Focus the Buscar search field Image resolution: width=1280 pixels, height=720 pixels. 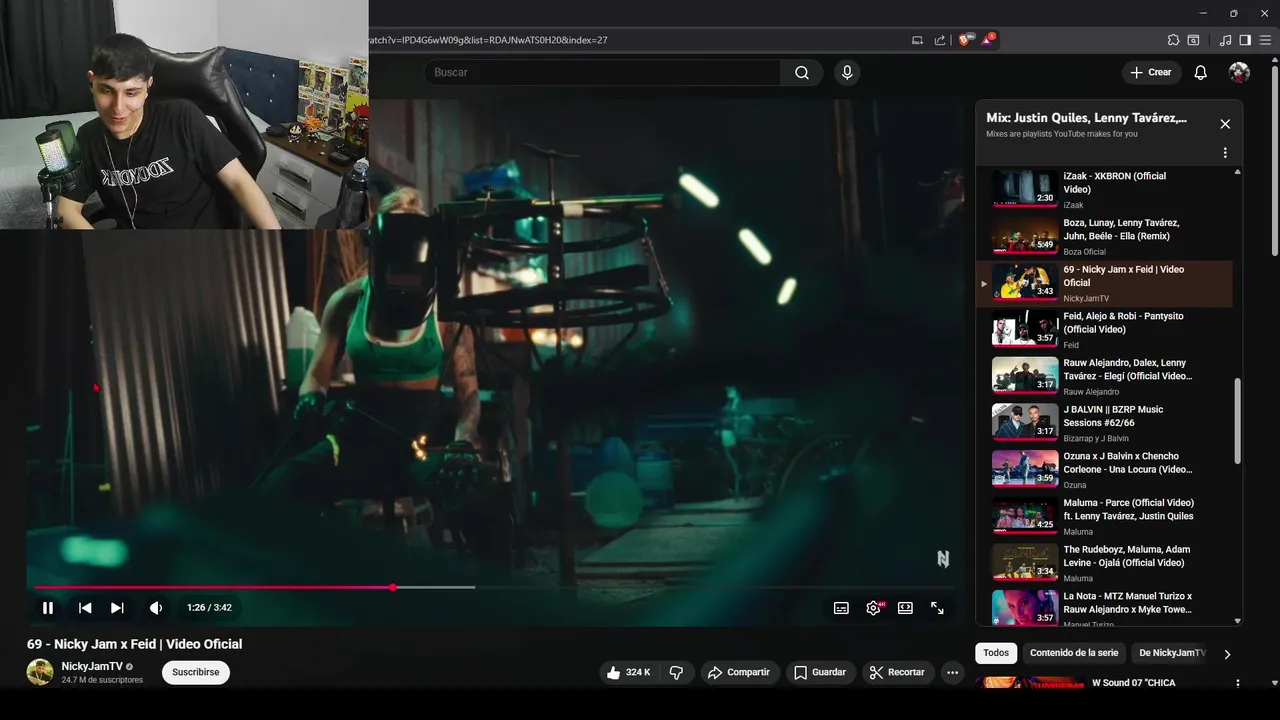602,72
